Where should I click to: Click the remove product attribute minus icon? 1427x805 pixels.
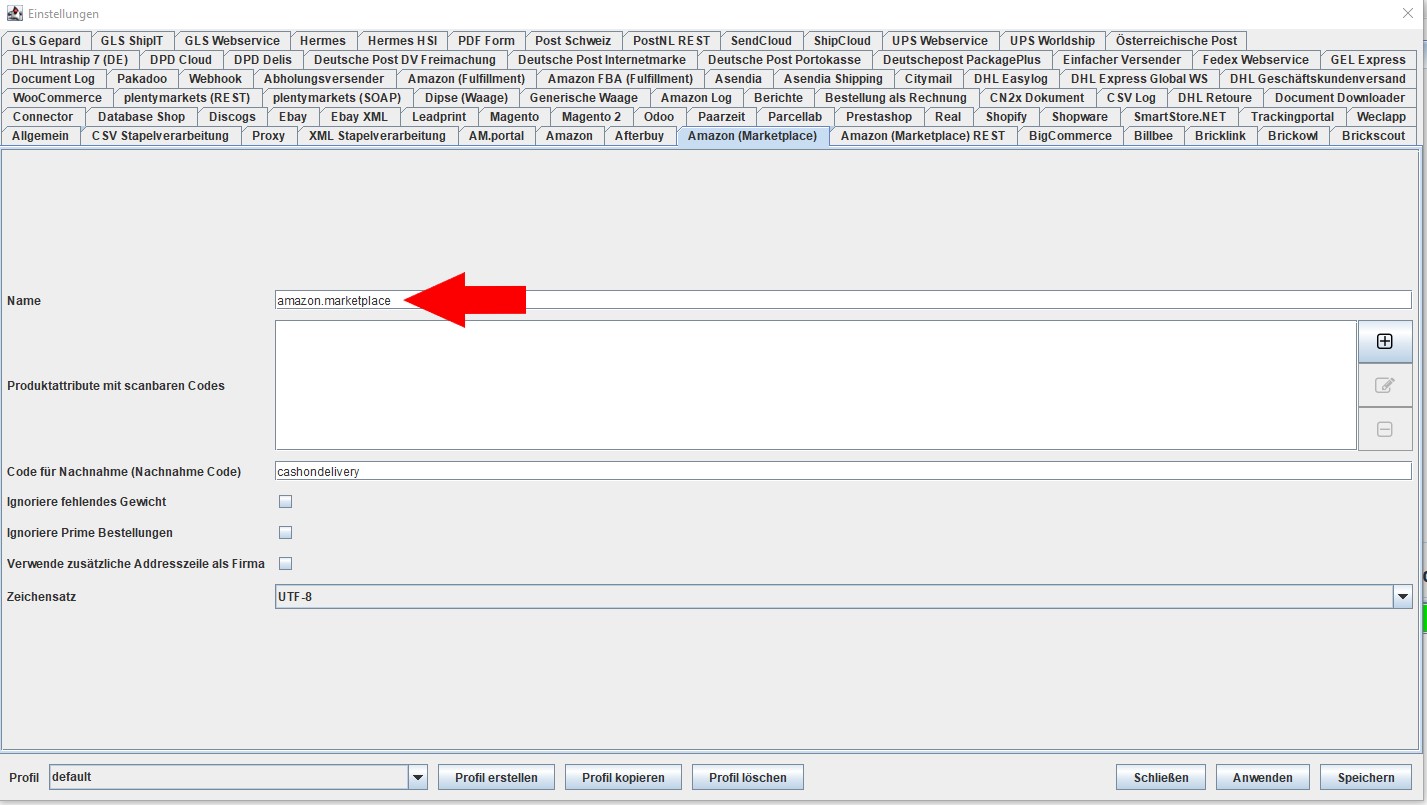(x=1385, y=429)
